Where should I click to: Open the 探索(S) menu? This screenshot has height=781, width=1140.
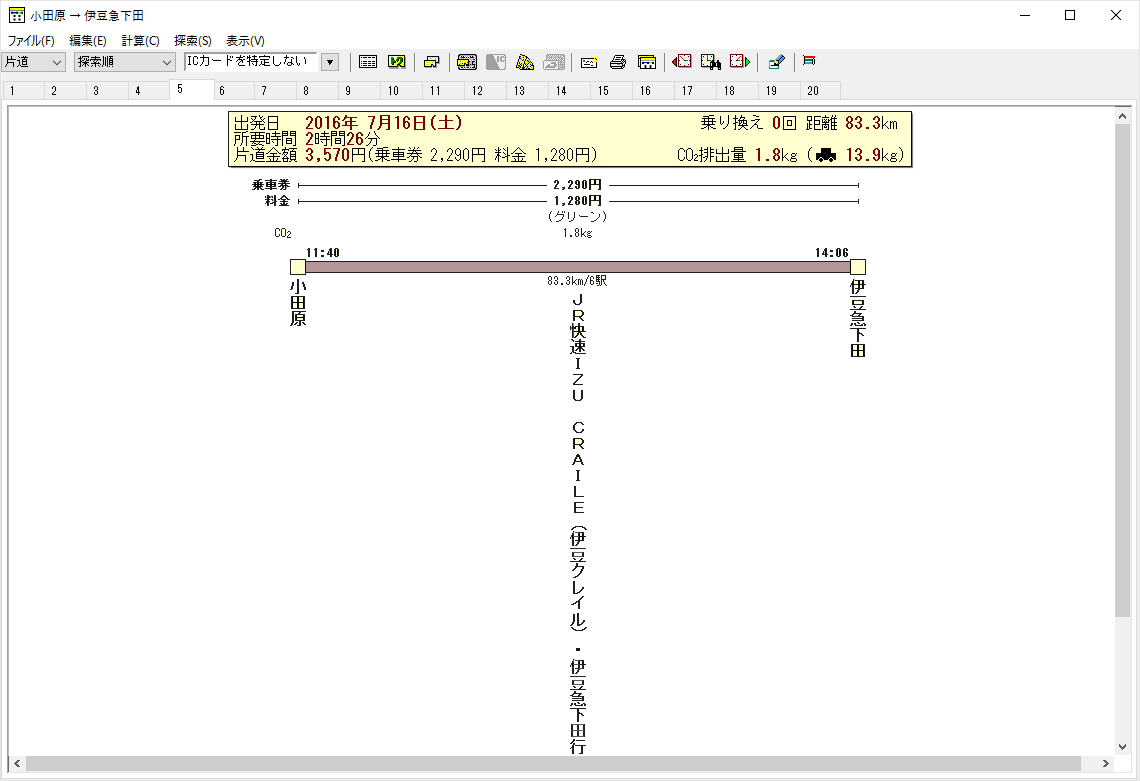point(192,41)
